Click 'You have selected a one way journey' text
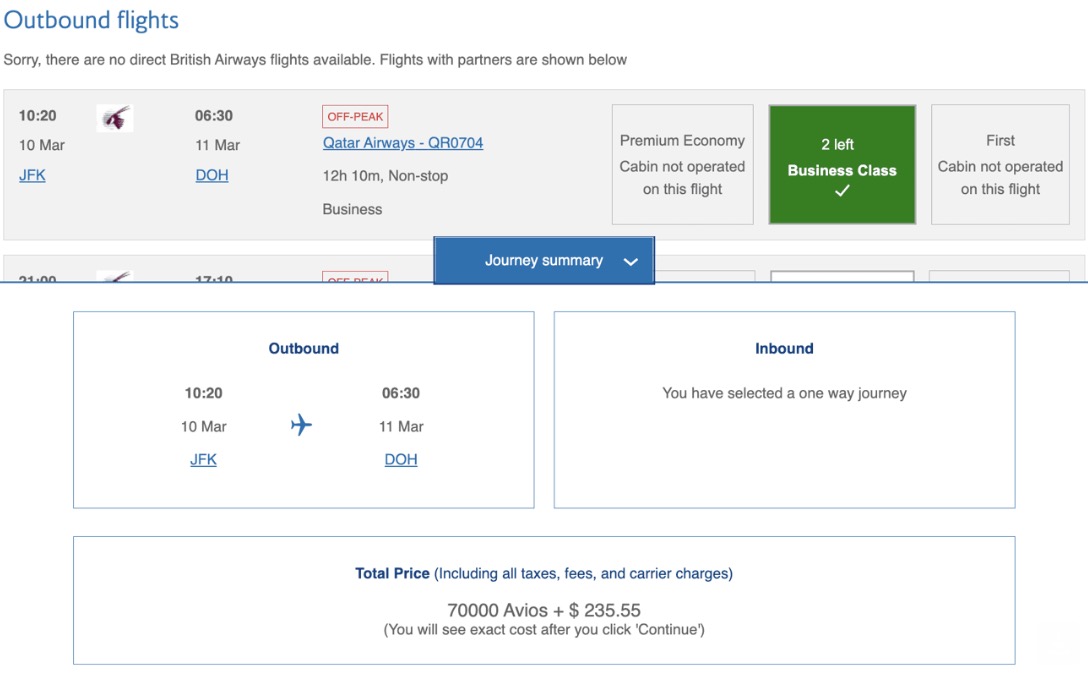This screenshot has height=674, width=1088. 784,394
